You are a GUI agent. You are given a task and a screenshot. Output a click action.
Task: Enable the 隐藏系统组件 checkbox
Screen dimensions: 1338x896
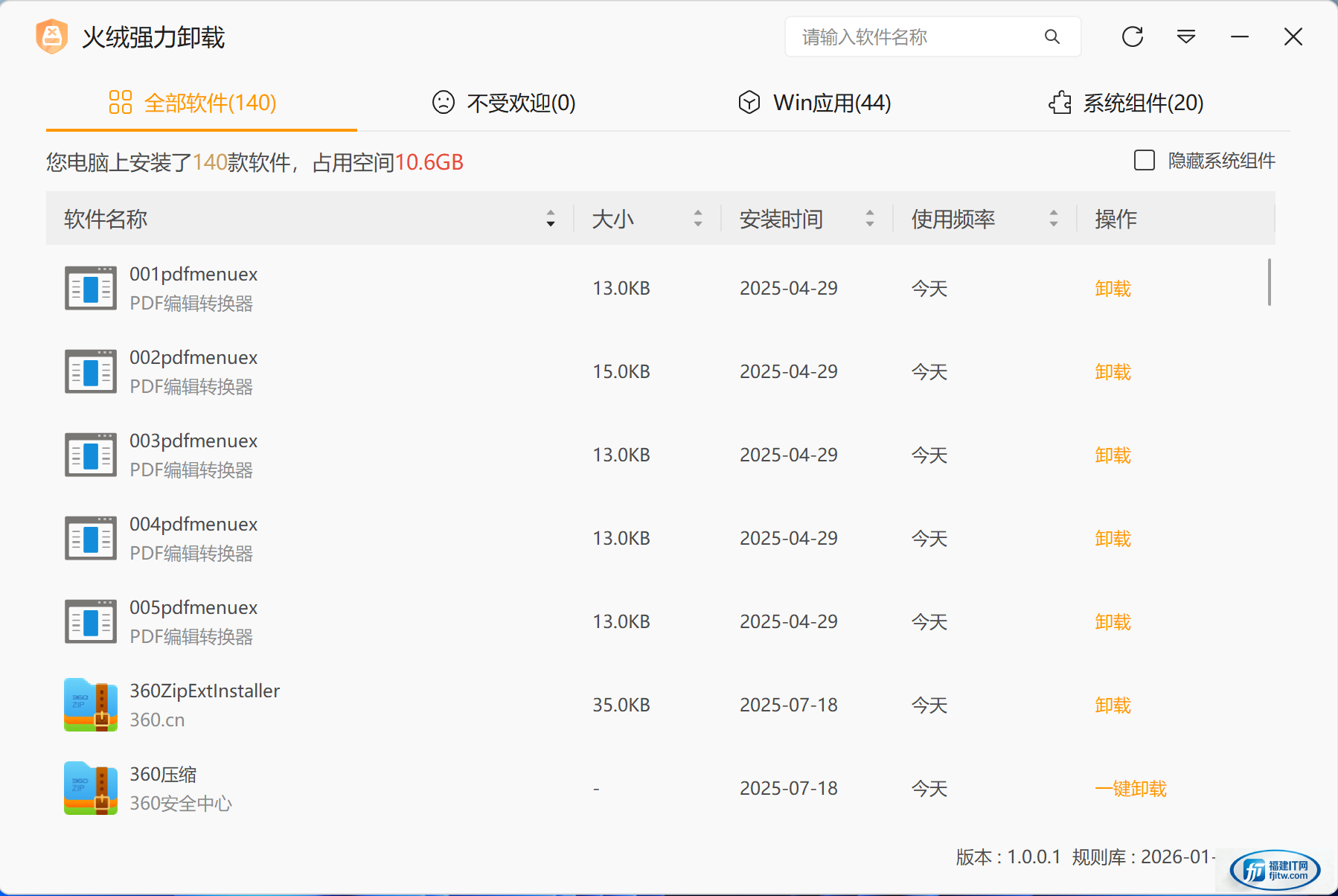click(x=1144, y=161)
